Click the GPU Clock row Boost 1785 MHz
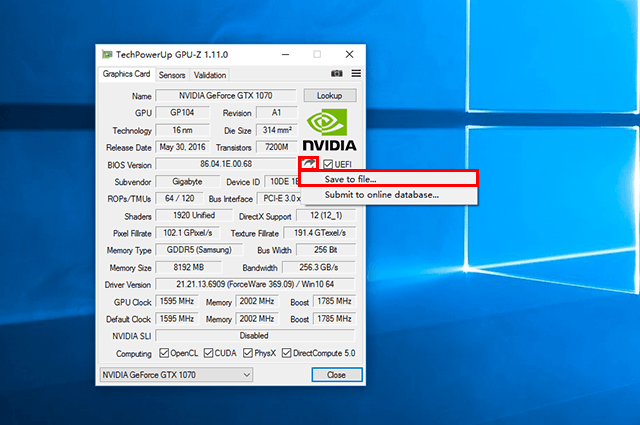 [334, 301]
